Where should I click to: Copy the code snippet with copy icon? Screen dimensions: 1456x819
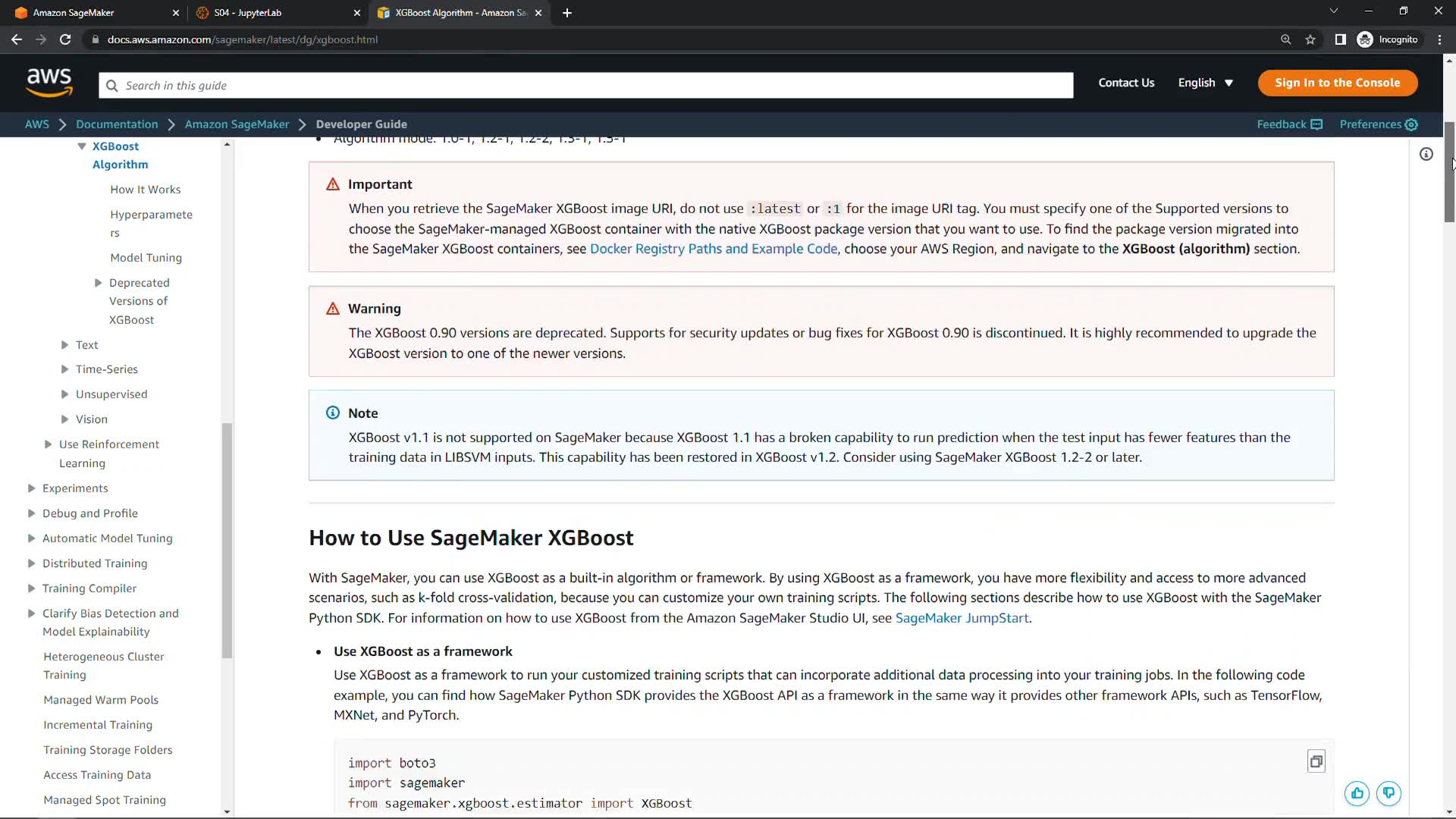(1316, 761)
